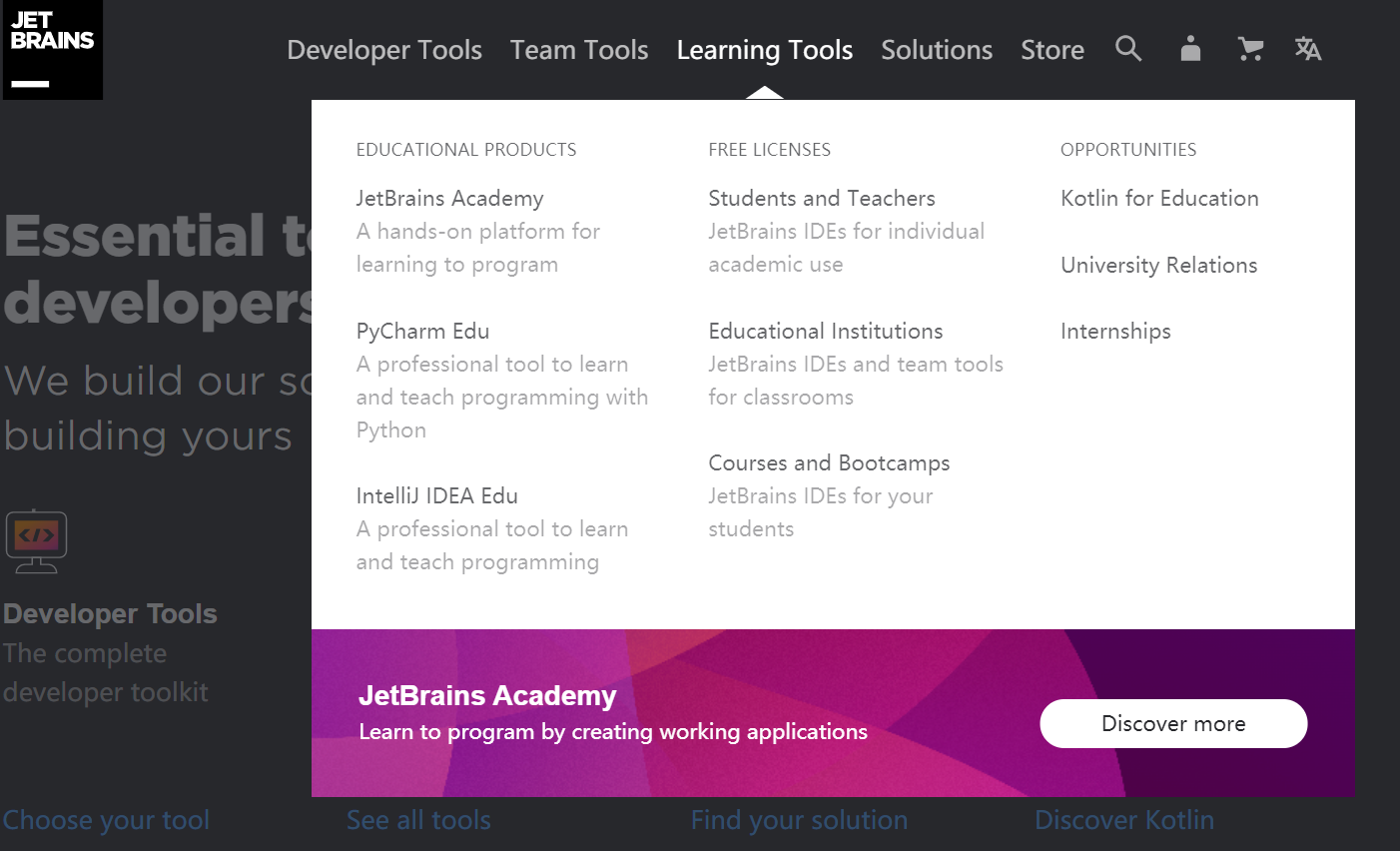The width and height of the screenshot is (1400, 851).
Task: Click the Discover Kotlin link
Action: (x=1124, y=819)
